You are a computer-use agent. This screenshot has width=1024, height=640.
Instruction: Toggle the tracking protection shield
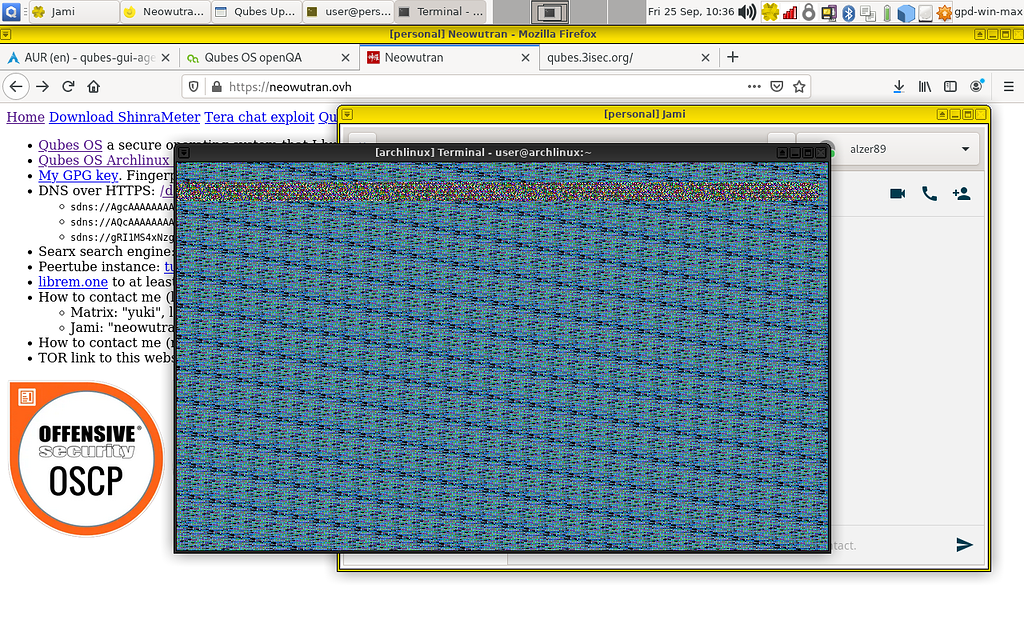click(x=193, y=86)
